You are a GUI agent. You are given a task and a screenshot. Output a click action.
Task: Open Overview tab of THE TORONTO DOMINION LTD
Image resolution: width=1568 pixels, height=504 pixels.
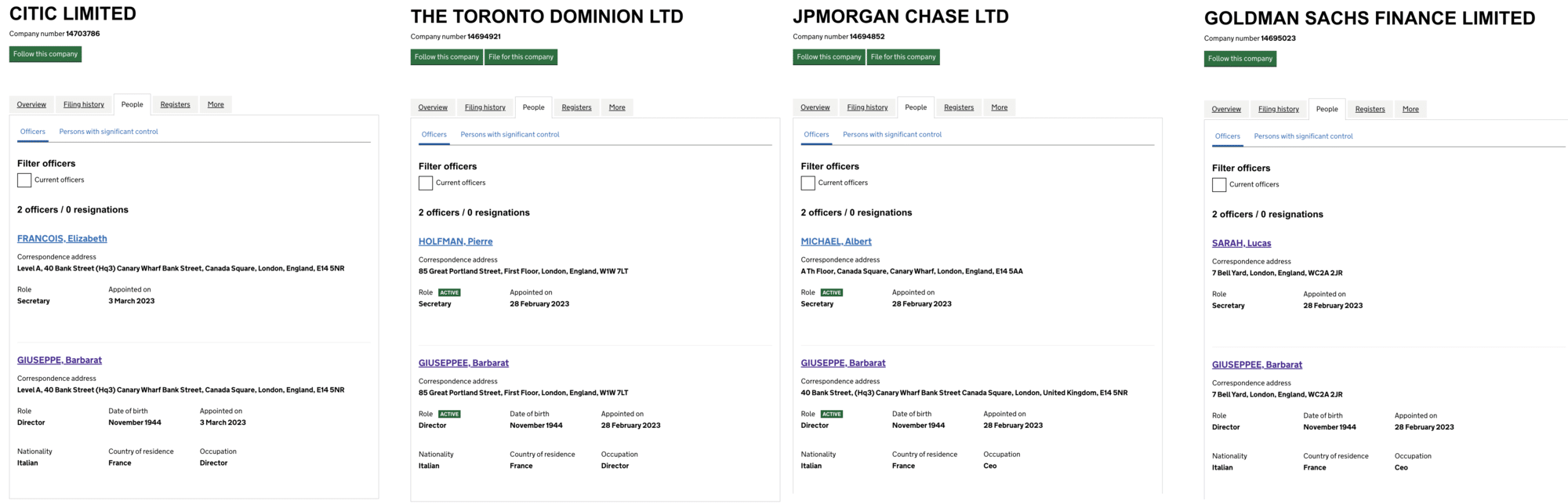[x=433, y=107]
